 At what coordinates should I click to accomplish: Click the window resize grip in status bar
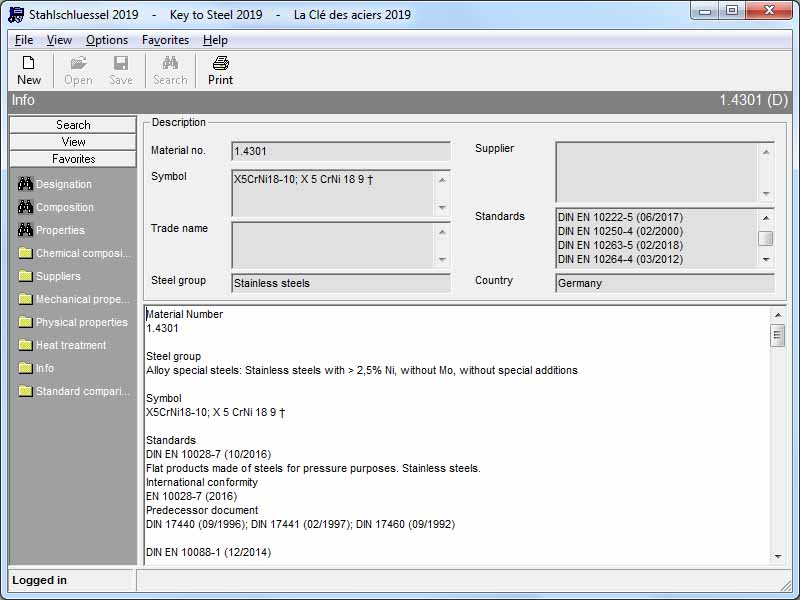coord(786,585)
